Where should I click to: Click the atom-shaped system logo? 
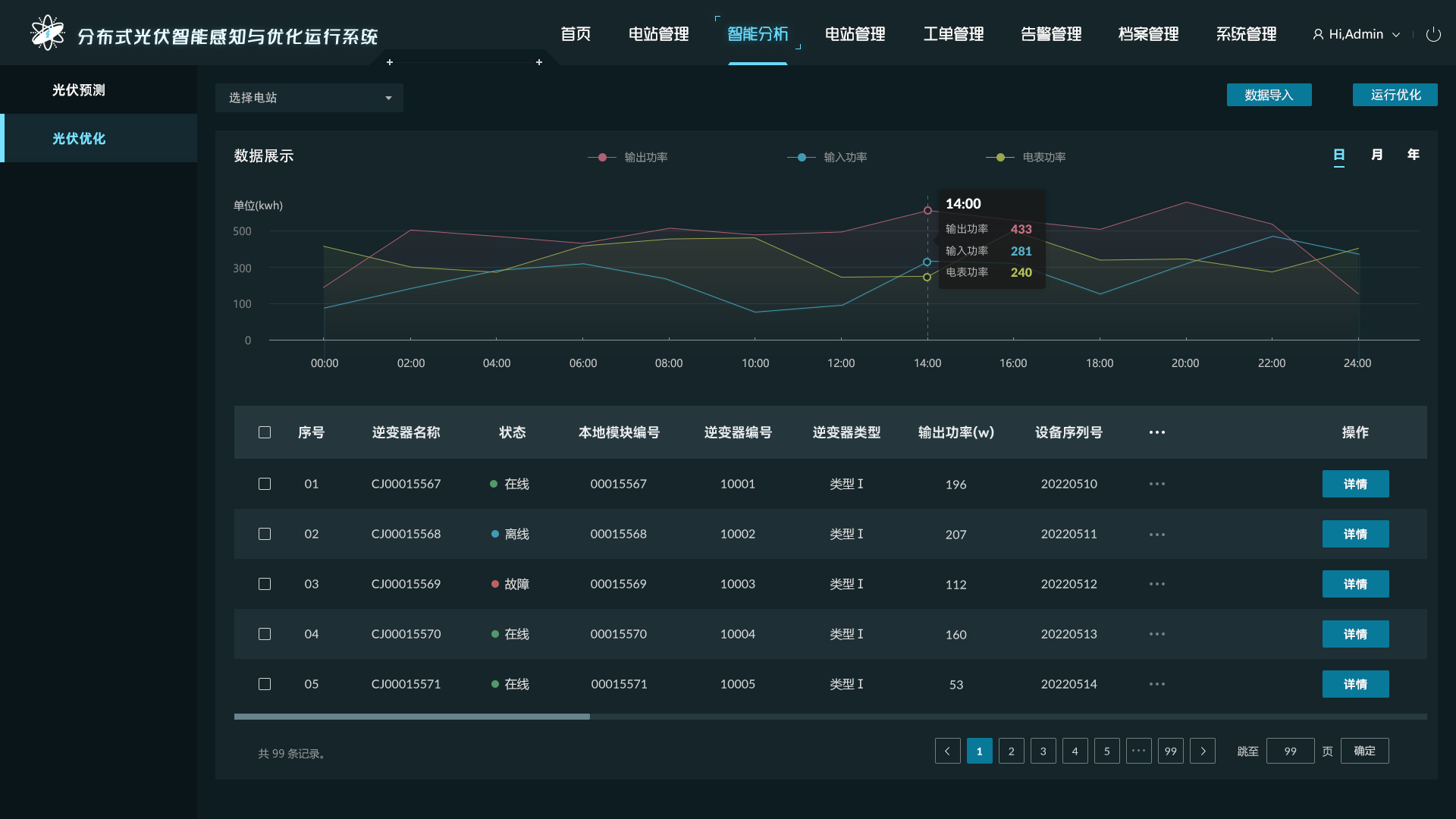coord(47,33)
